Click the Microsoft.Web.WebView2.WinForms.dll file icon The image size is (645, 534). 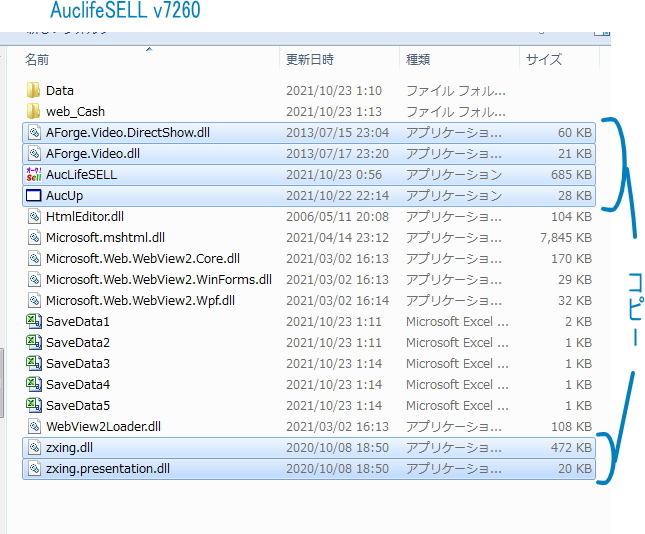34,279
